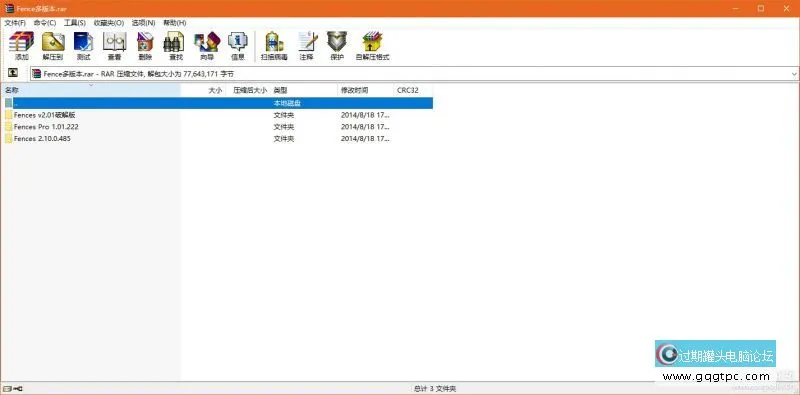Click folder icon of Fences v2.01破解版
Viewport: 800px width, 395px height.
coord(9,115)
